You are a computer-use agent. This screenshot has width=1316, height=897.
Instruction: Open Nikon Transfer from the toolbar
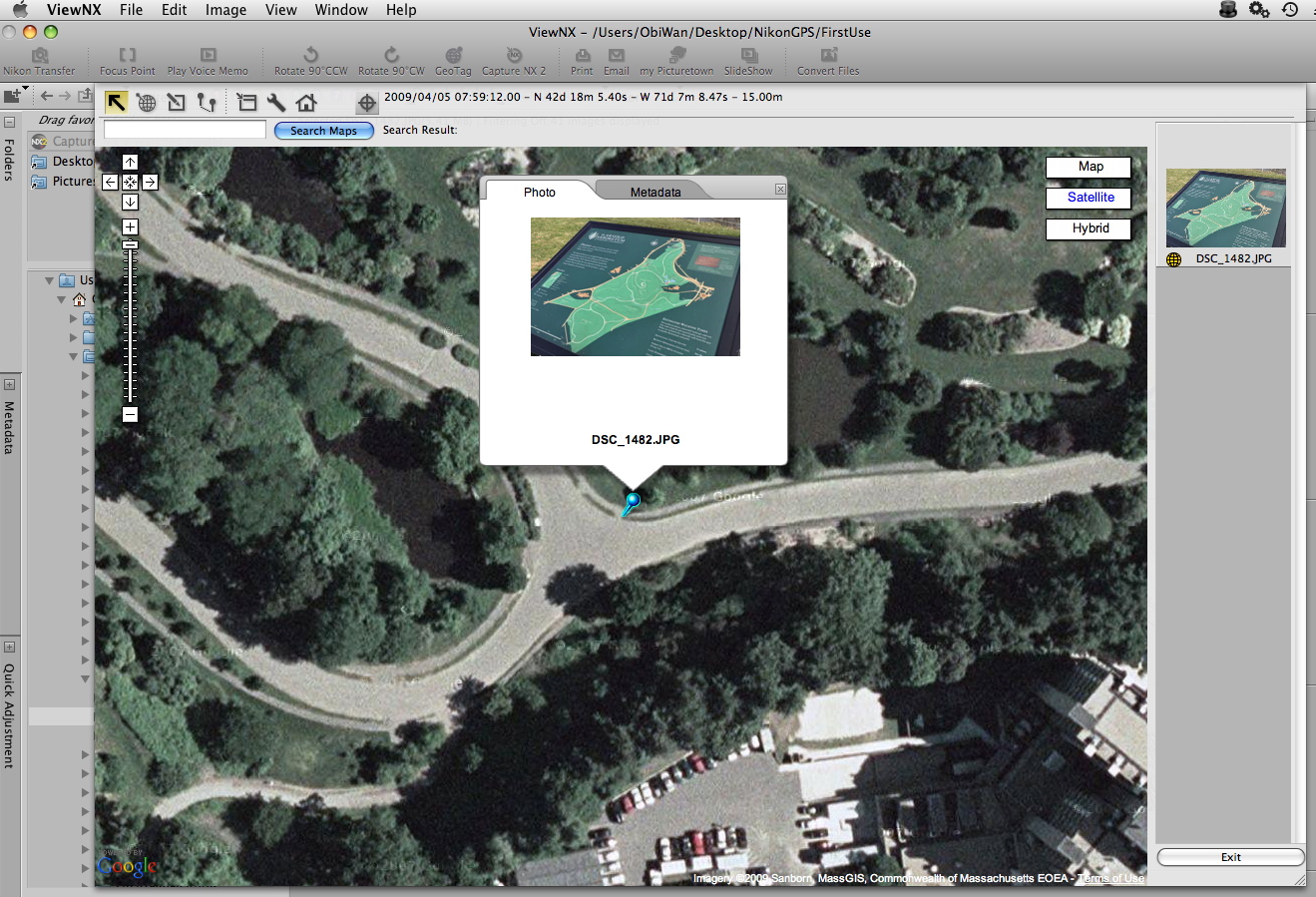39,62
